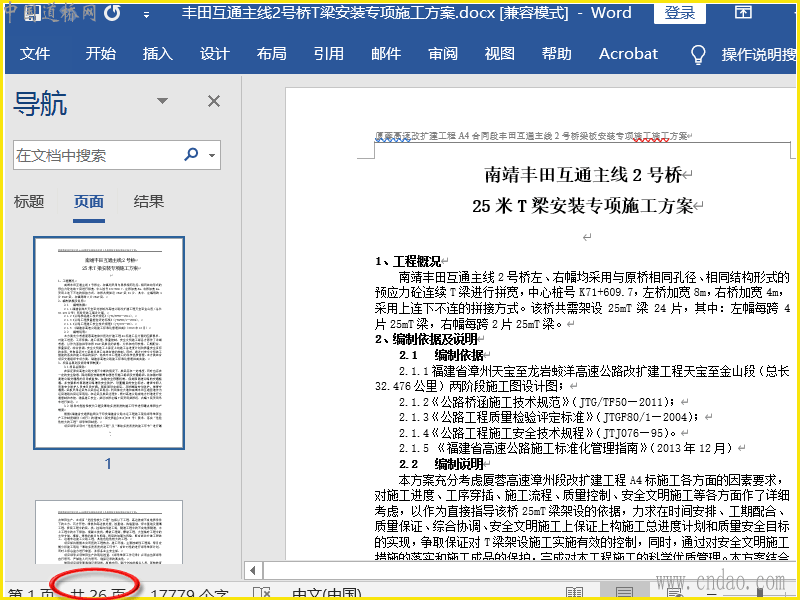Open the 帮助 ribbon tab
800x600 pixels.
557,54
